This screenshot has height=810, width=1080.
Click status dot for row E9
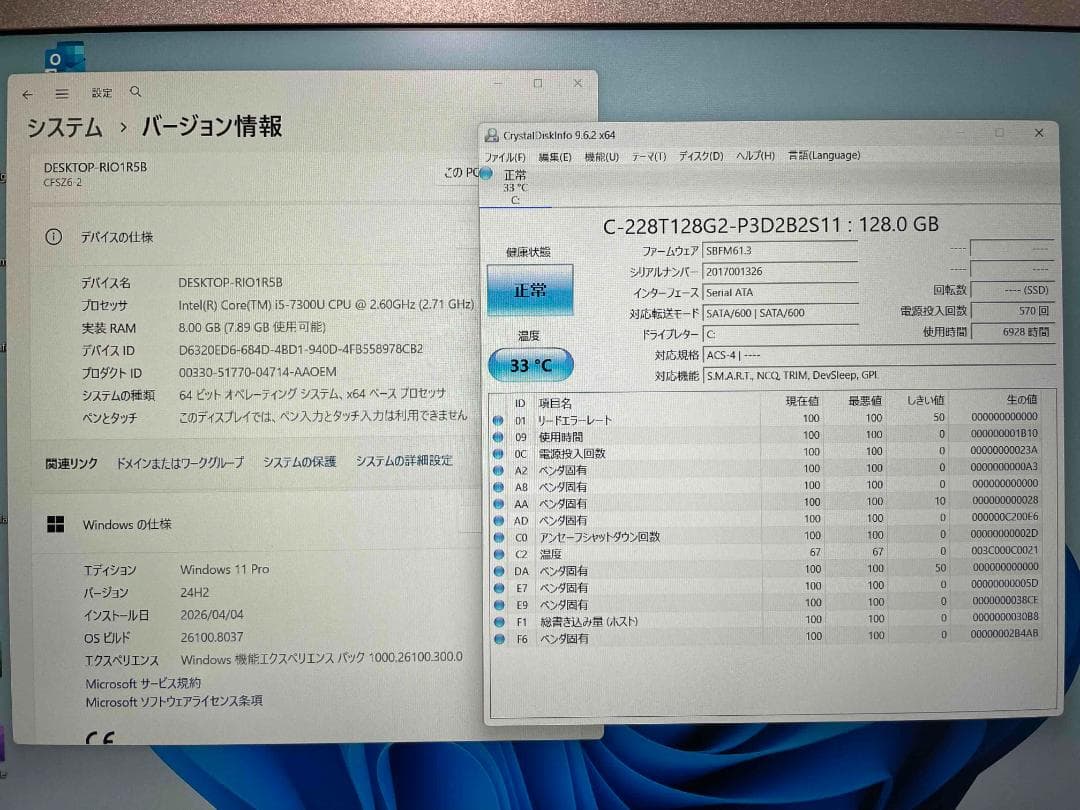(499, 605)
